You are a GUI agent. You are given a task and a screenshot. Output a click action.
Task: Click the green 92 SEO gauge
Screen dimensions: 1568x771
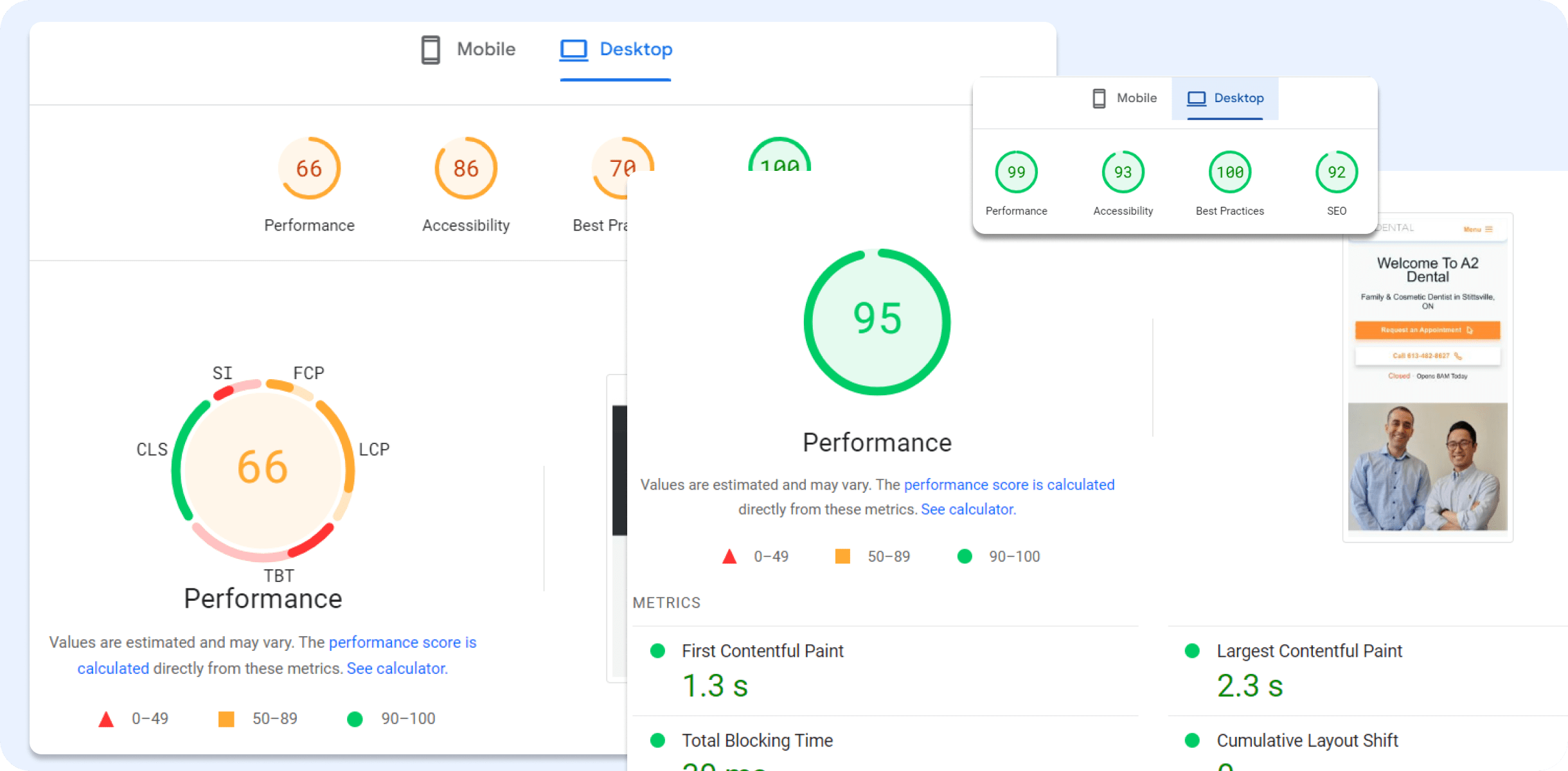click(x=1337, y=172)
